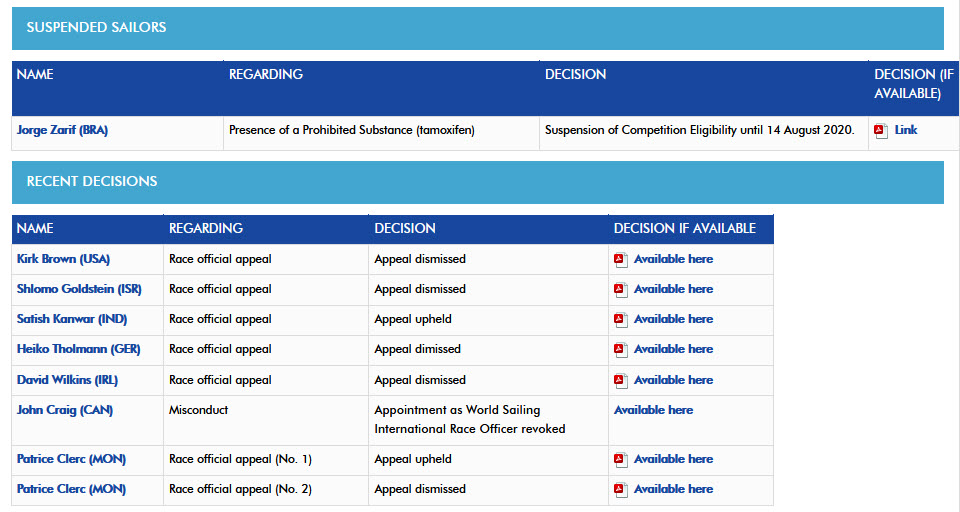Click the PDF icon in Satish Kanwar's row

click(621, 320)
